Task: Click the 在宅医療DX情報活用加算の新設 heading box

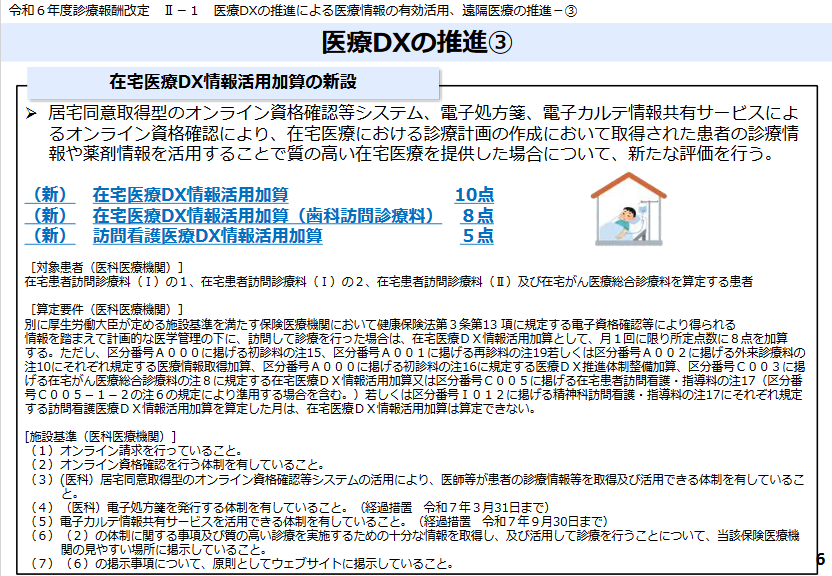Action: coord(233,82)
